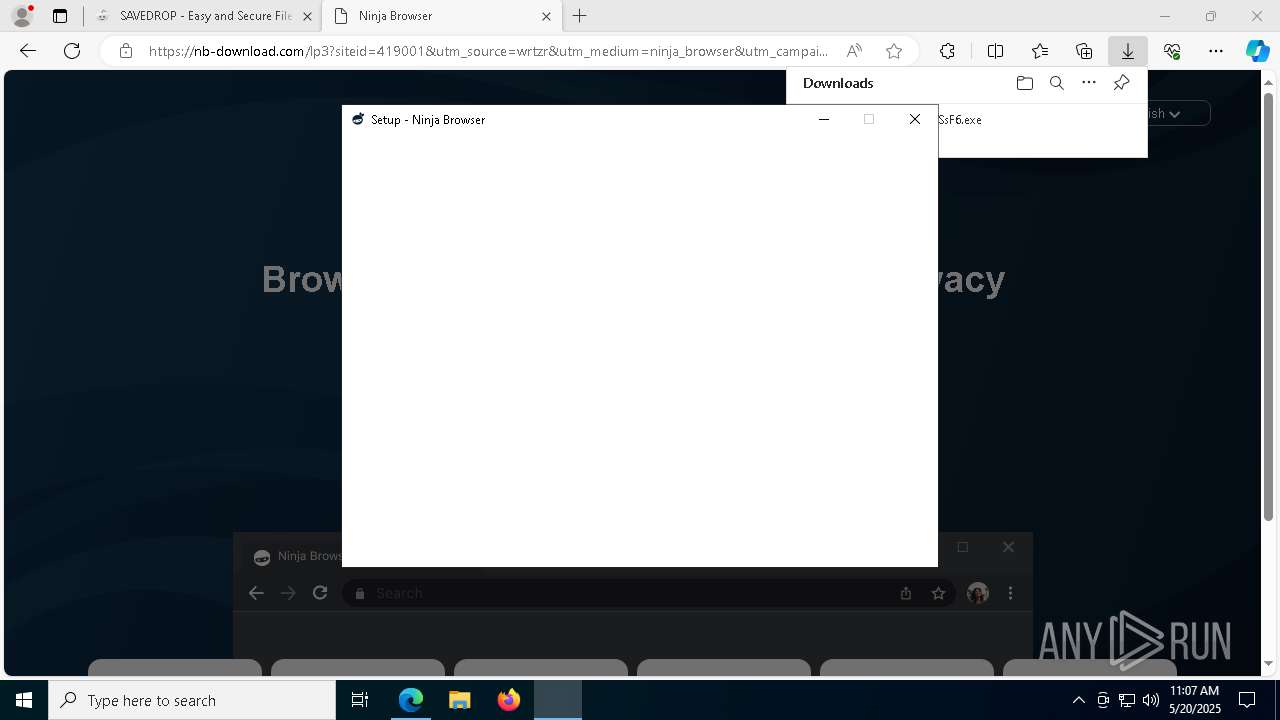This screenshot has height=720, width=1280.
Task: Open more options in Downloads panel
Action: pyautogui.click(x=1089, y=83)
